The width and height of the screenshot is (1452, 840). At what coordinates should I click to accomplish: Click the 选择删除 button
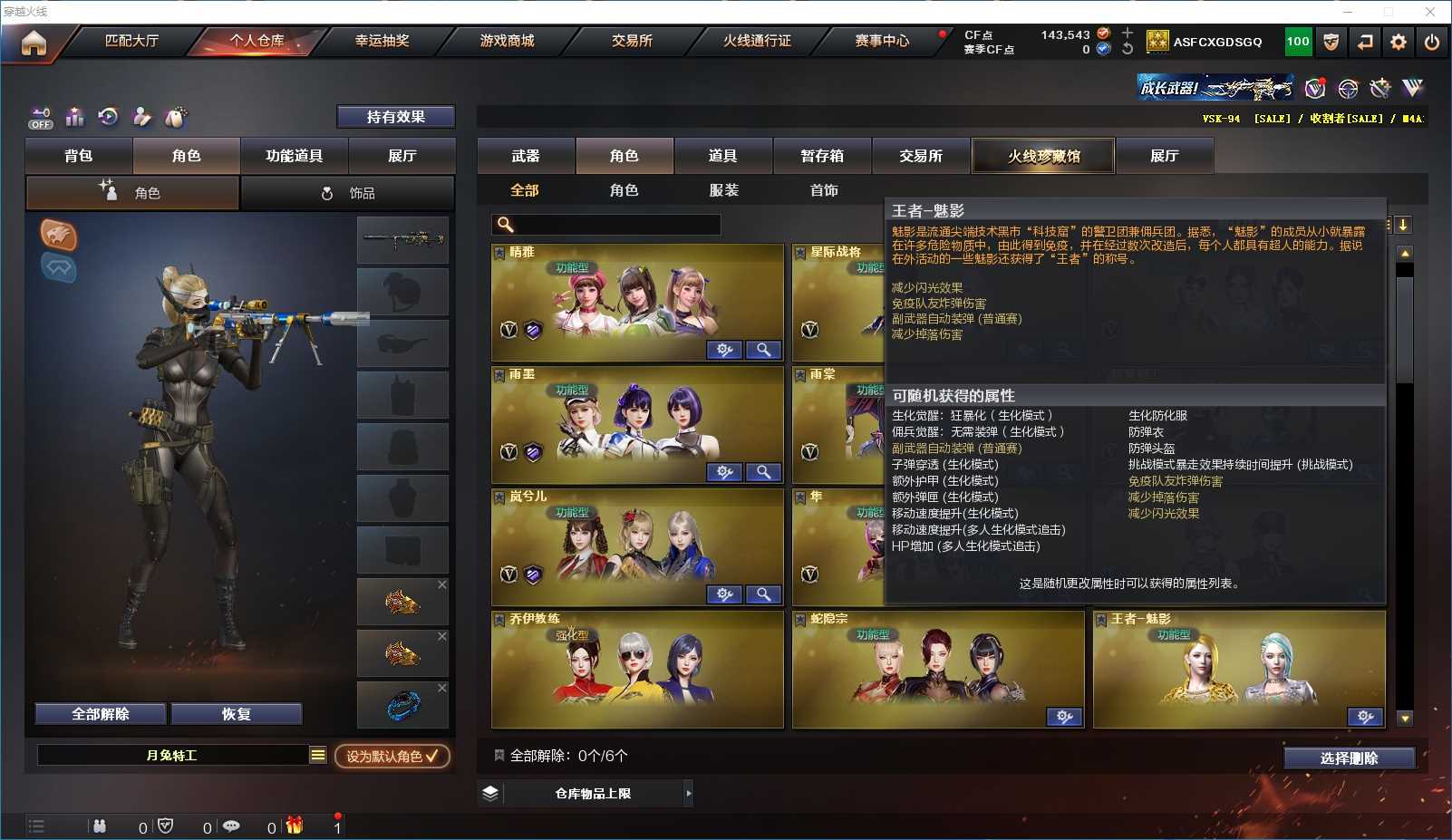pyautogui.click(x=1349, y=758)
